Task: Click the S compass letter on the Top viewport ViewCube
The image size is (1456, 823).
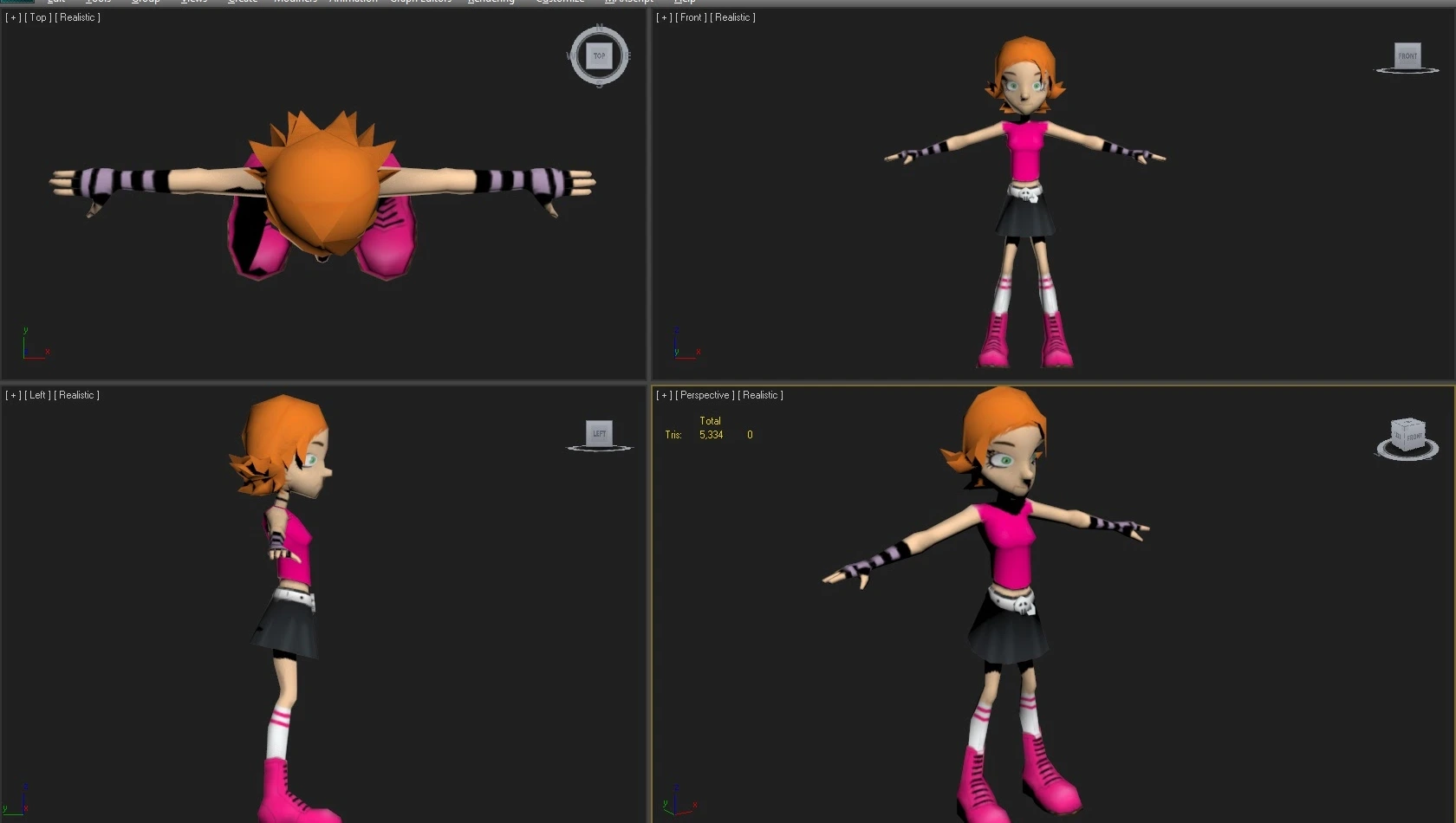Action: click(x=599, y=84)
